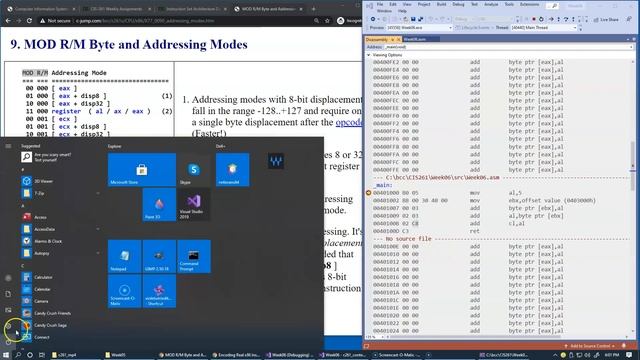Click Restart debugging icon in Visual Studio
This screenshot has height=360, width=640.
tap(541, 19)
